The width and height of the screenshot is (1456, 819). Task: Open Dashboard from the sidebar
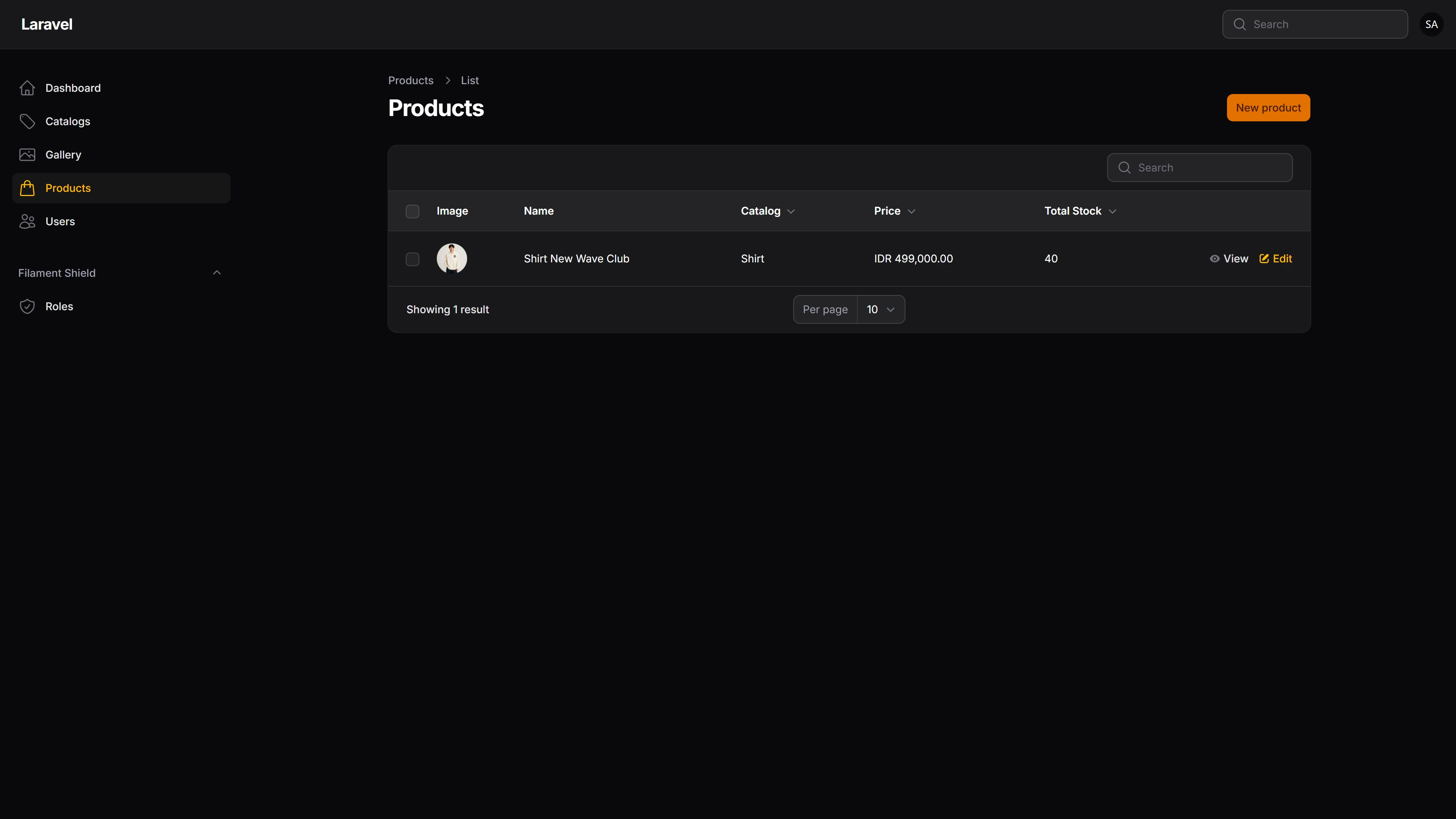(121, 88)
